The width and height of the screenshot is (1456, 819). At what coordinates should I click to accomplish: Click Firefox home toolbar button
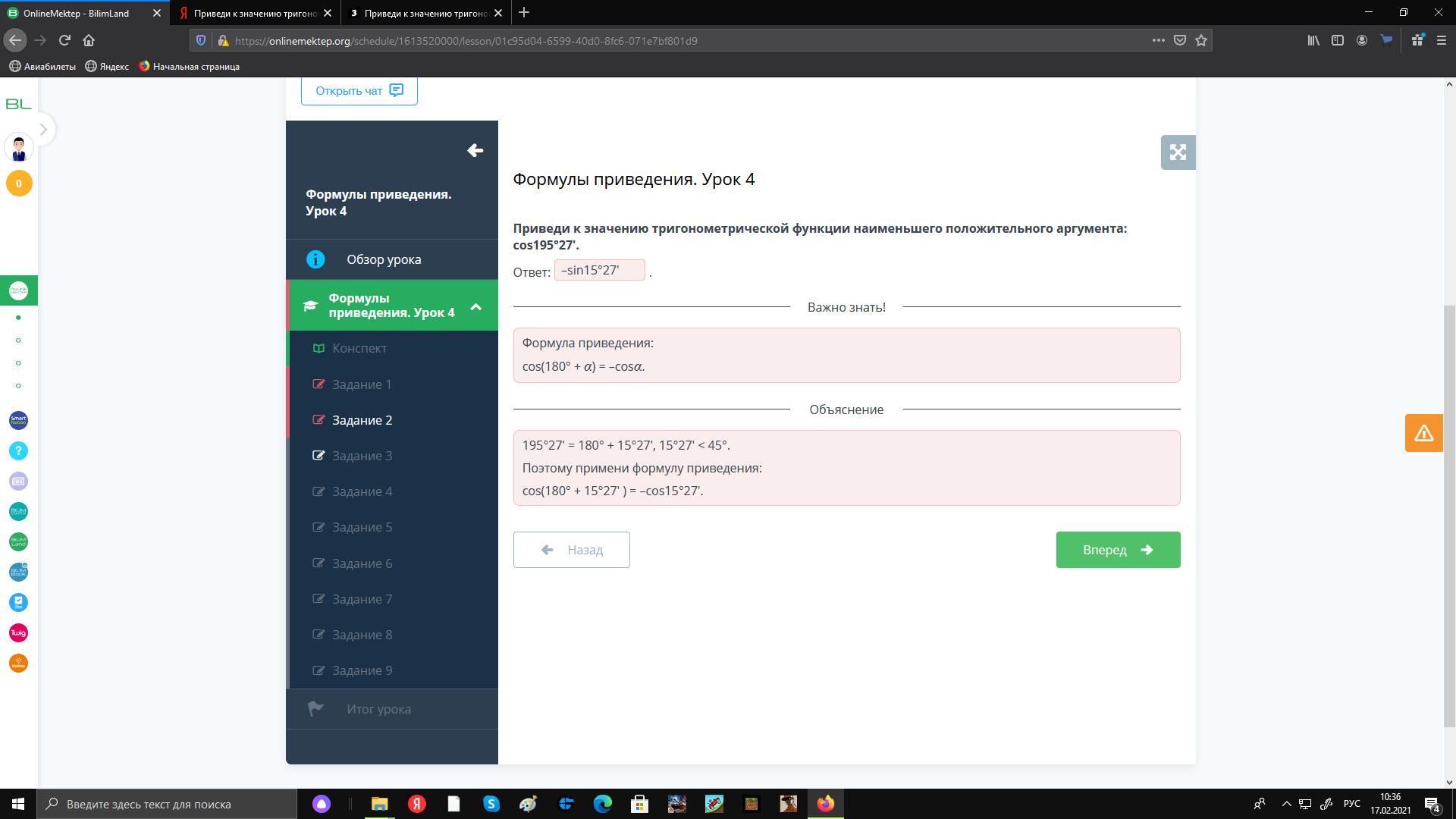89,40
